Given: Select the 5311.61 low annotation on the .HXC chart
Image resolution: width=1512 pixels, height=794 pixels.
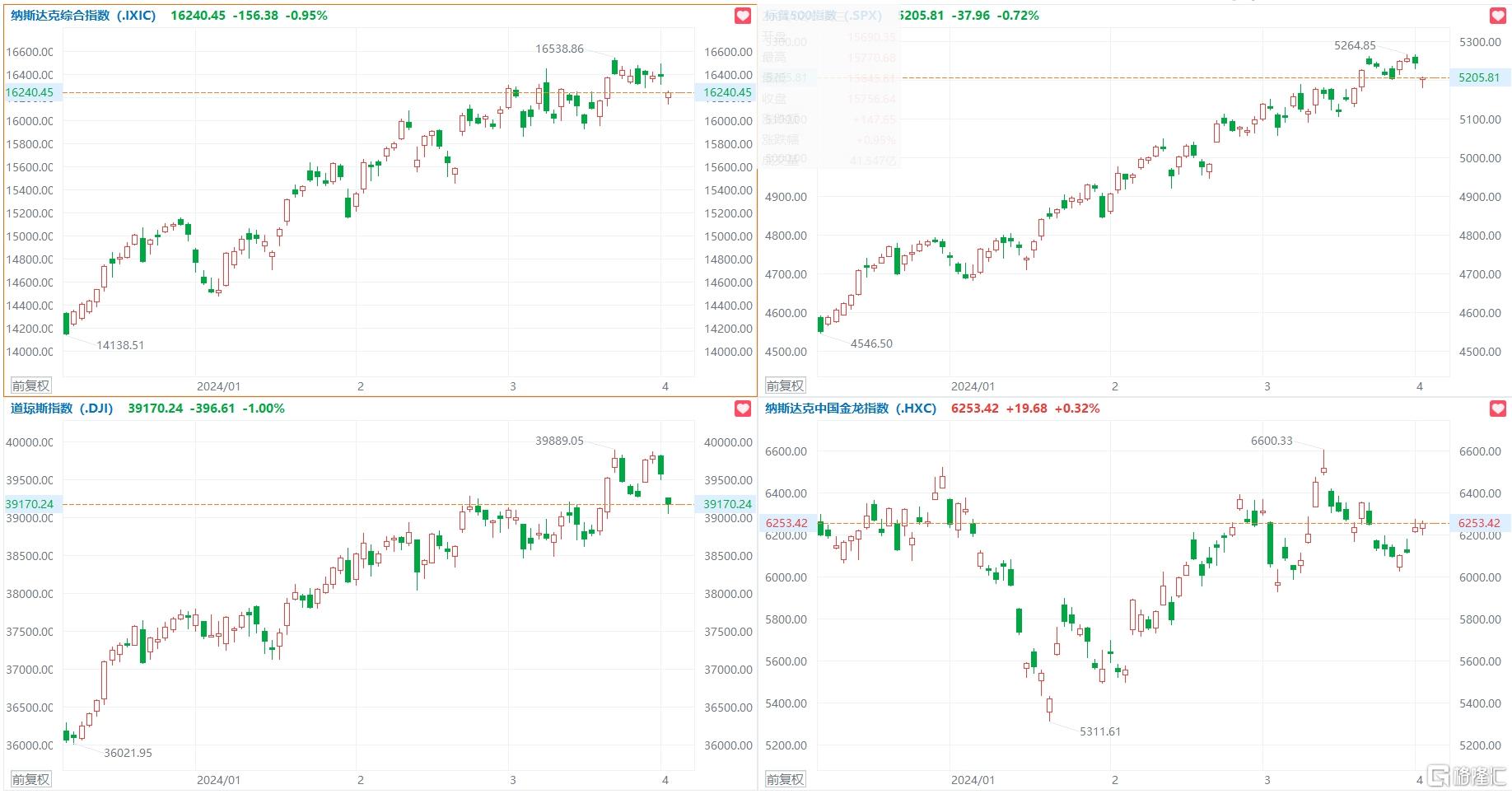Looking at the screenshot, I should (x=1100, y=731).
